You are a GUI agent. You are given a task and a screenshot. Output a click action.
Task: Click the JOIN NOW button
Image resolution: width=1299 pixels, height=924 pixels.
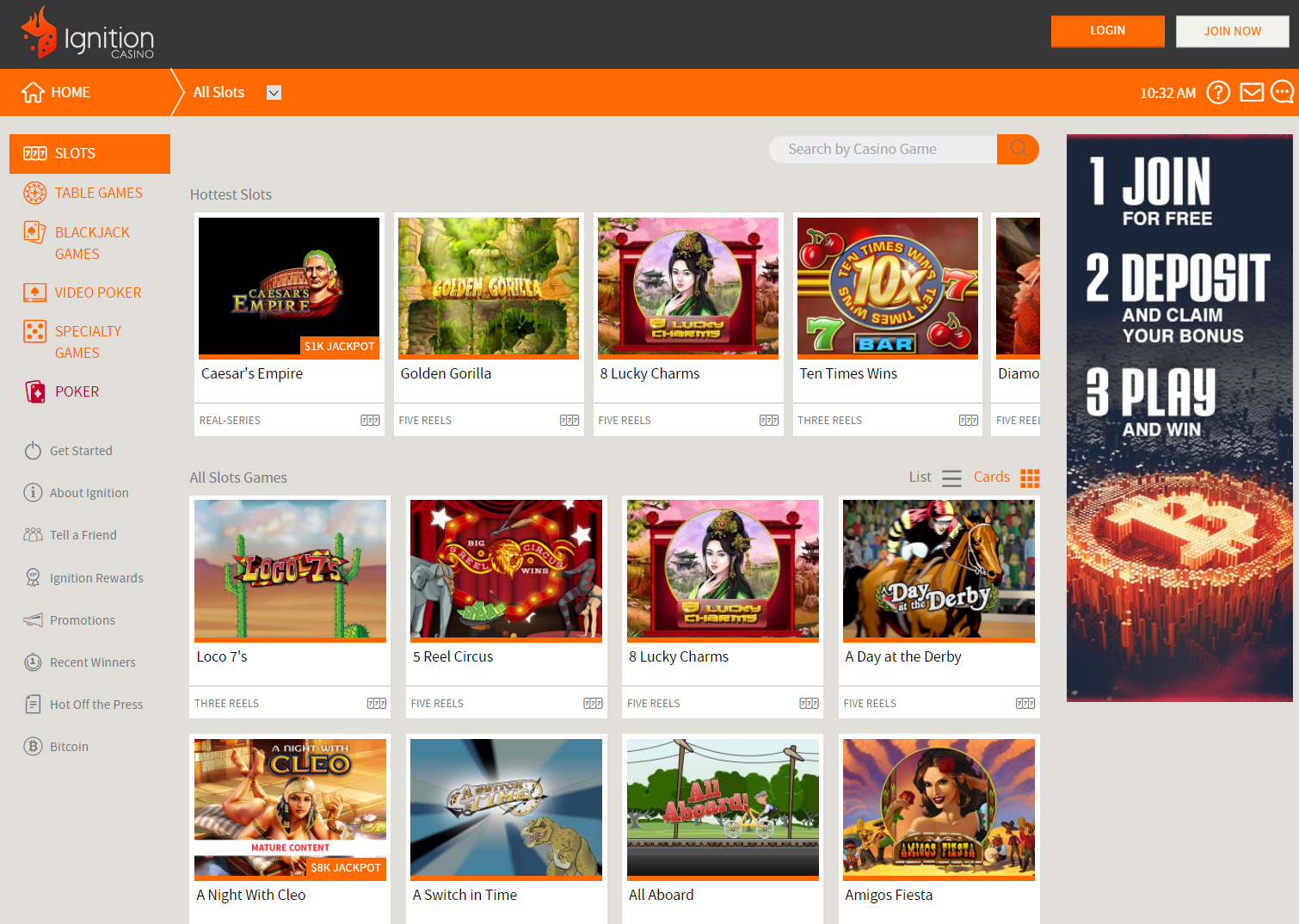[x=1232, y=31]
